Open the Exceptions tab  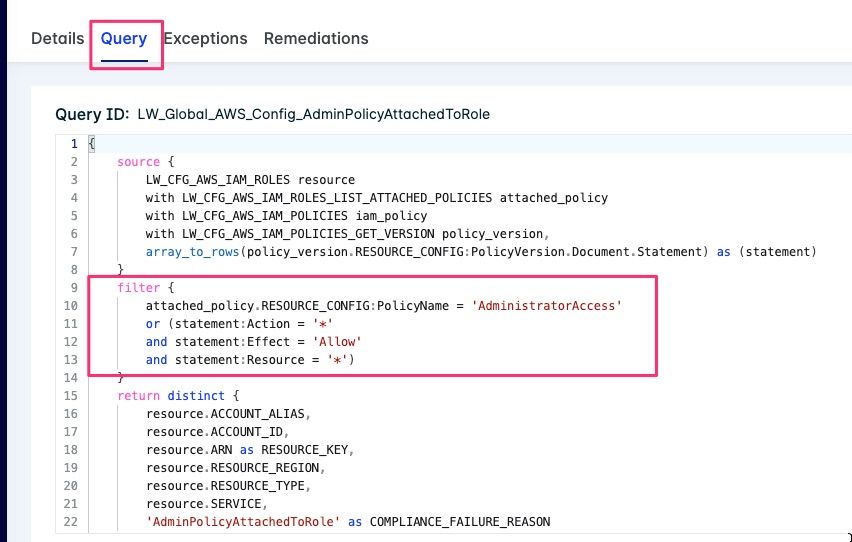205,39
